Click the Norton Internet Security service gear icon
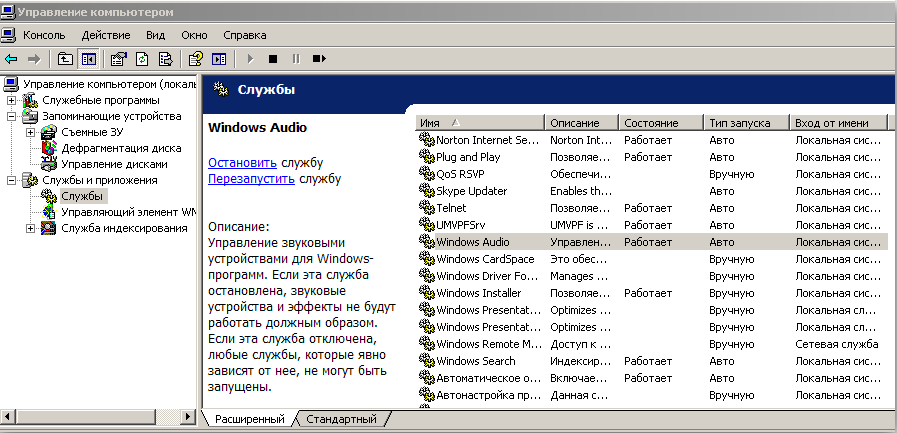 coord(427,139)
